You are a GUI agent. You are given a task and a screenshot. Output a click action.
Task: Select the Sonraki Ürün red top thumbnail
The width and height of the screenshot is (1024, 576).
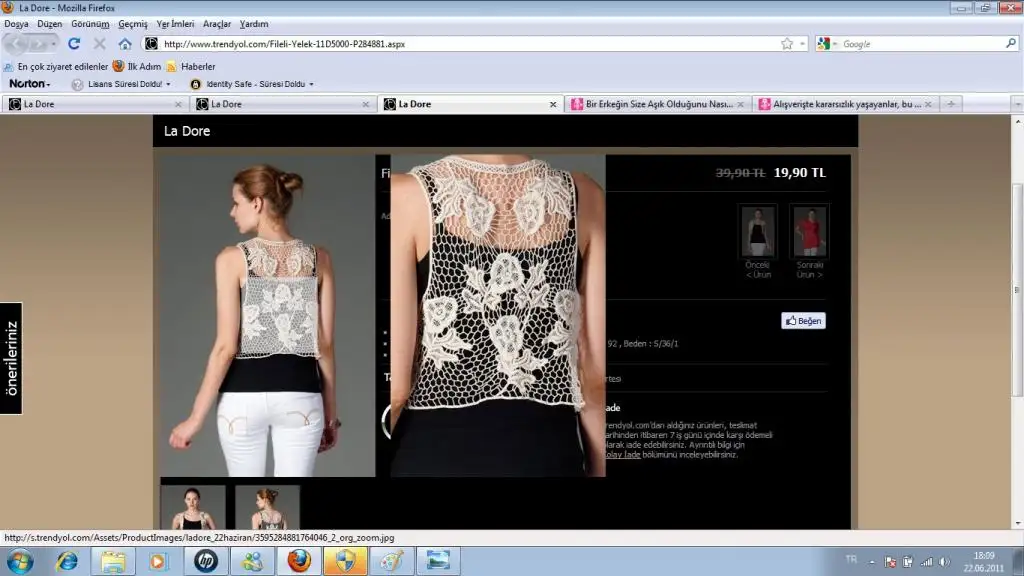tap(808, 232)
